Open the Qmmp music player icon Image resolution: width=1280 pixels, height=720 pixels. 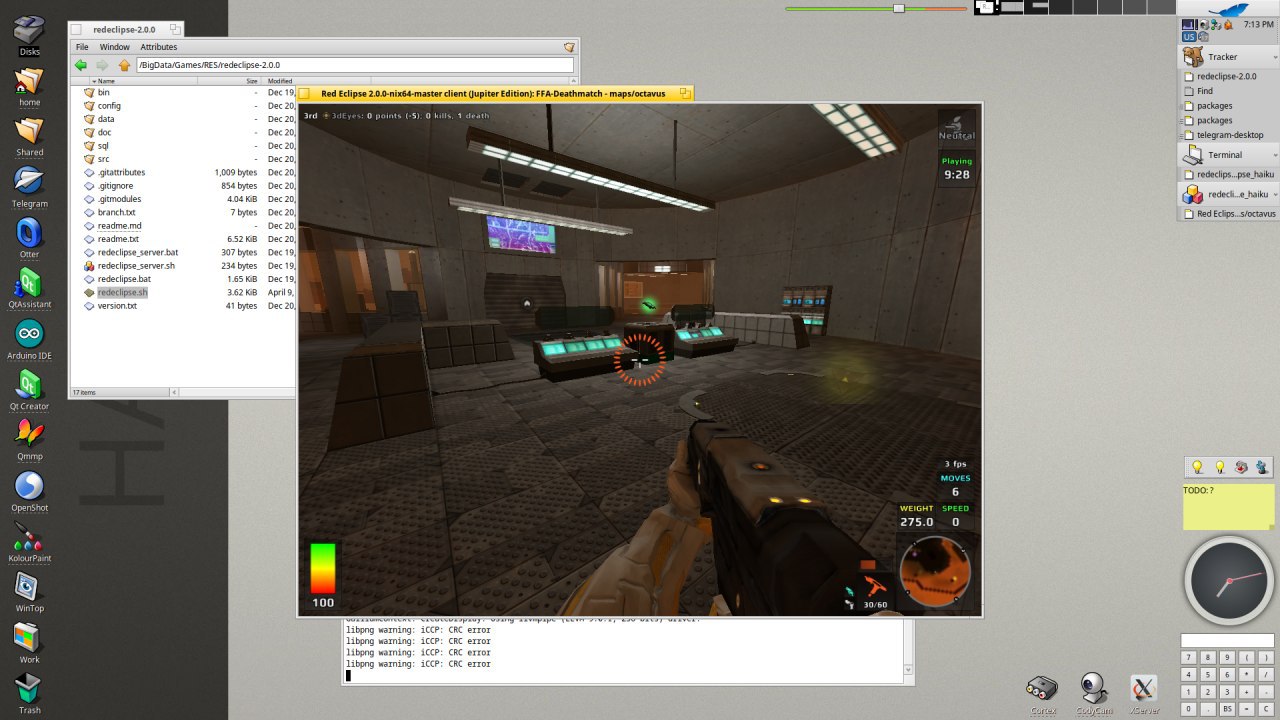(x=29, y=437)
